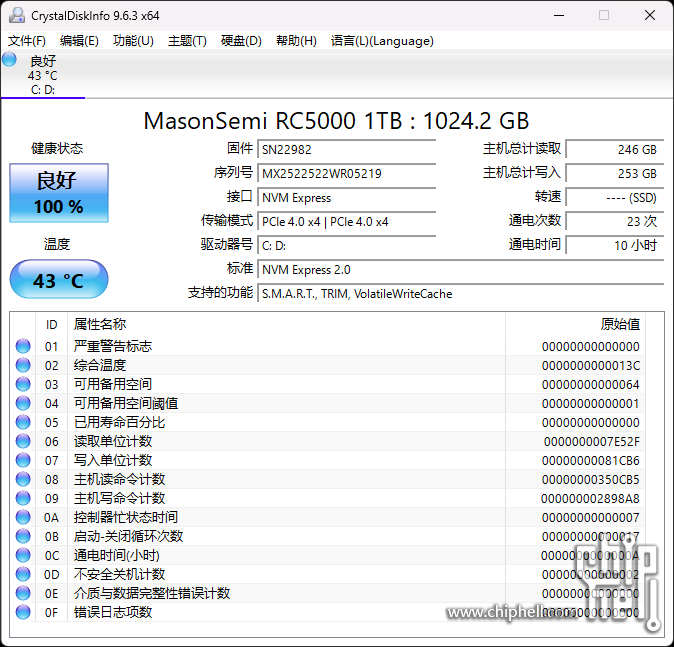This screenshot has height=647, width=674.
Task: Click the status orb for attribute 0E
Action: pyautogui.click(x=23, y=593)
